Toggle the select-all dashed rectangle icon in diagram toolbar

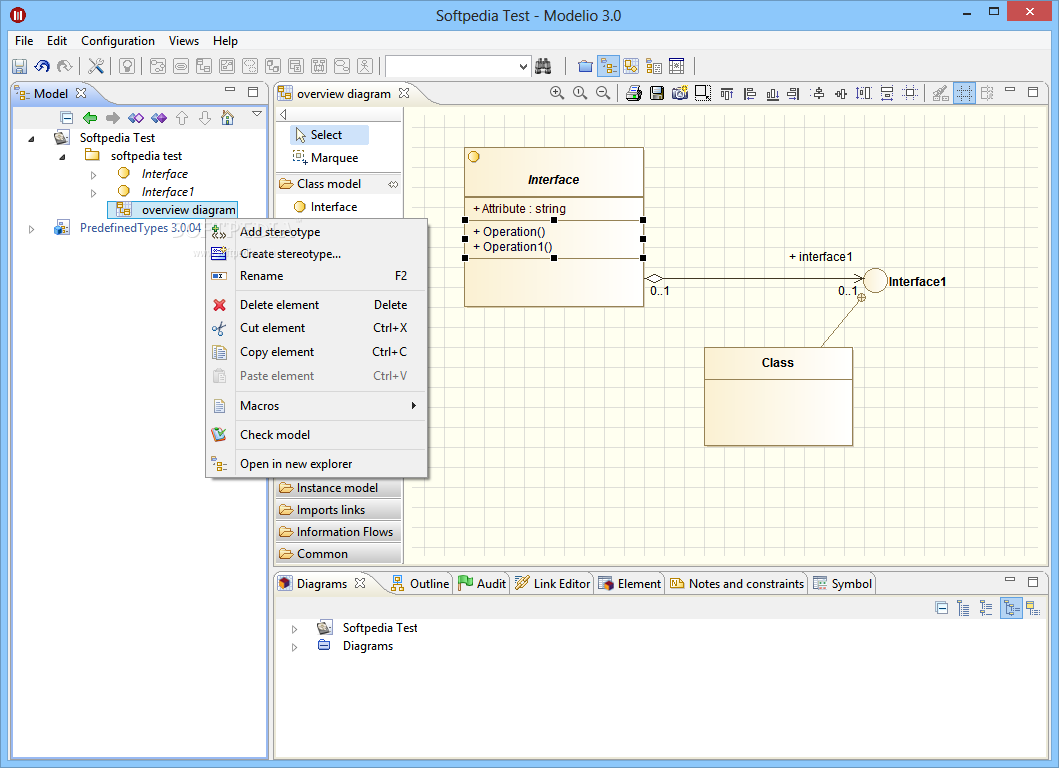pyautogui.click(x=702, y=93)
